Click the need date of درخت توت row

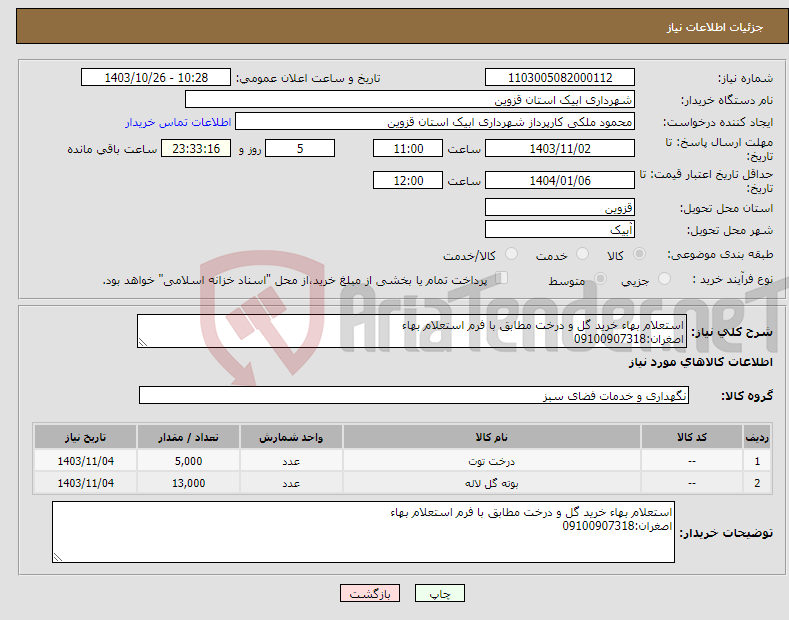pos(86,461)
